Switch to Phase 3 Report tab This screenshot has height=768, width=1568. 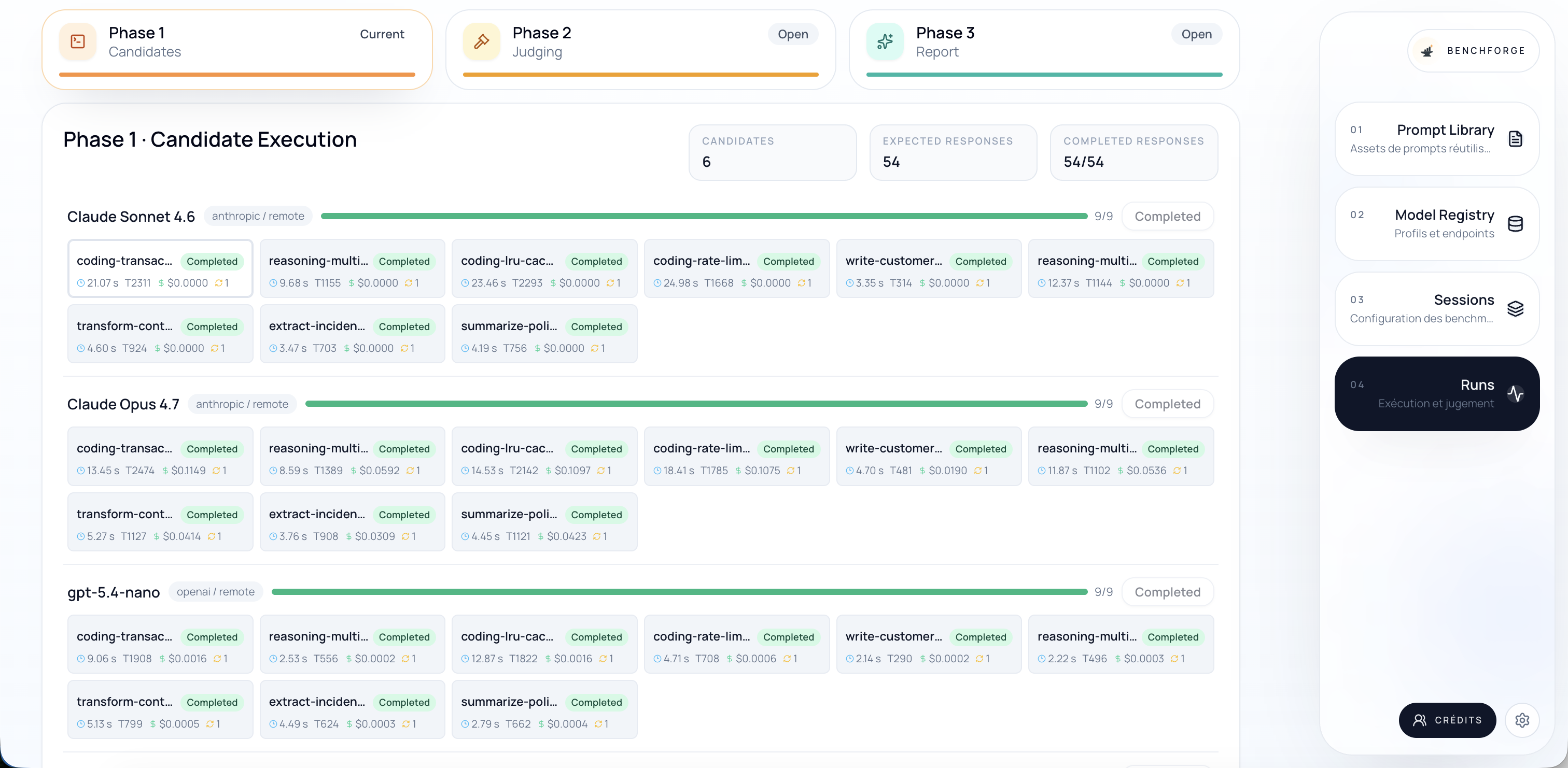coord(1044,49)
